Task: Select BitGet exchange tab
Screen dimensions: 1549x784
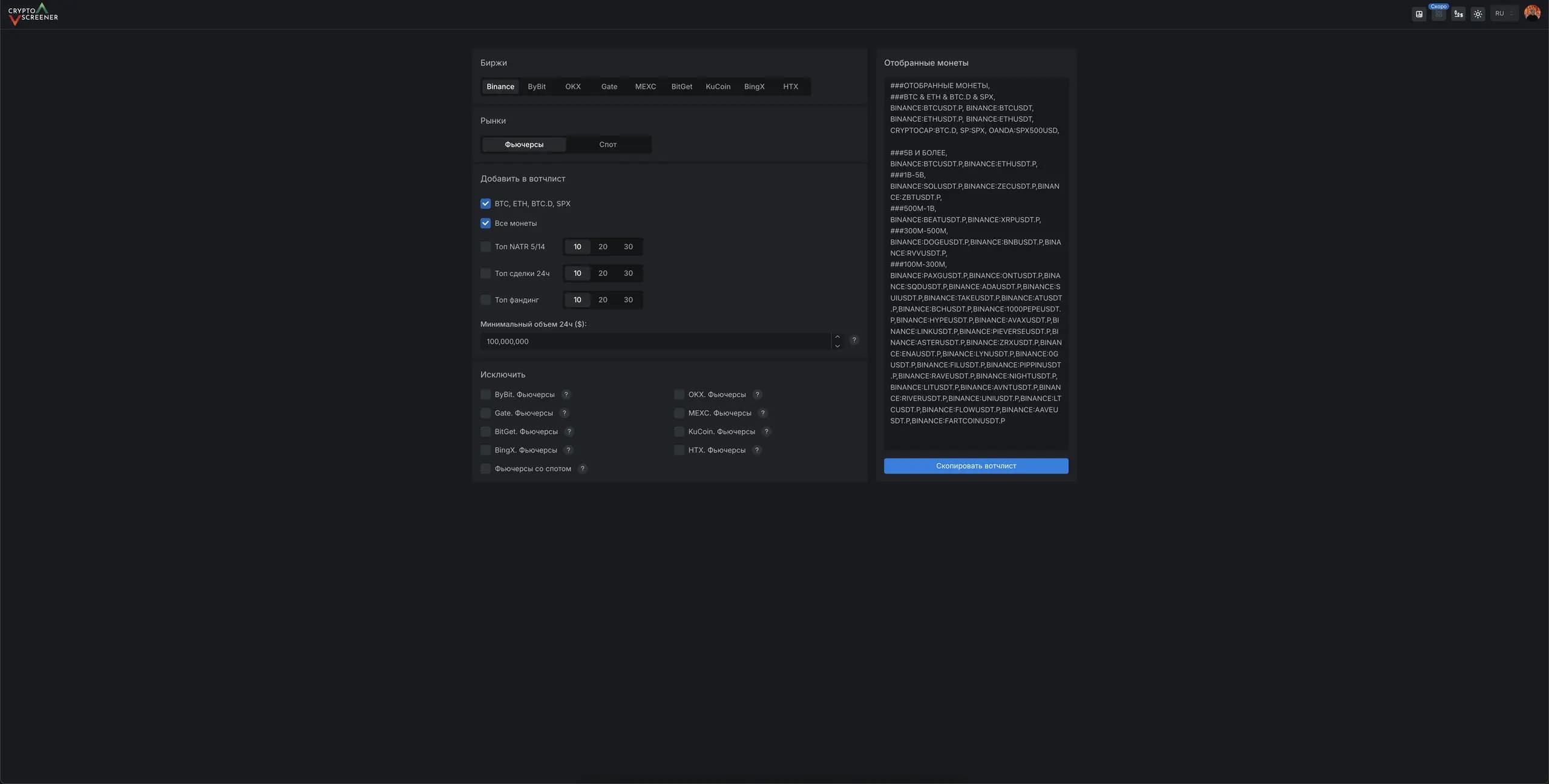Action: click(x=682, y=87)
